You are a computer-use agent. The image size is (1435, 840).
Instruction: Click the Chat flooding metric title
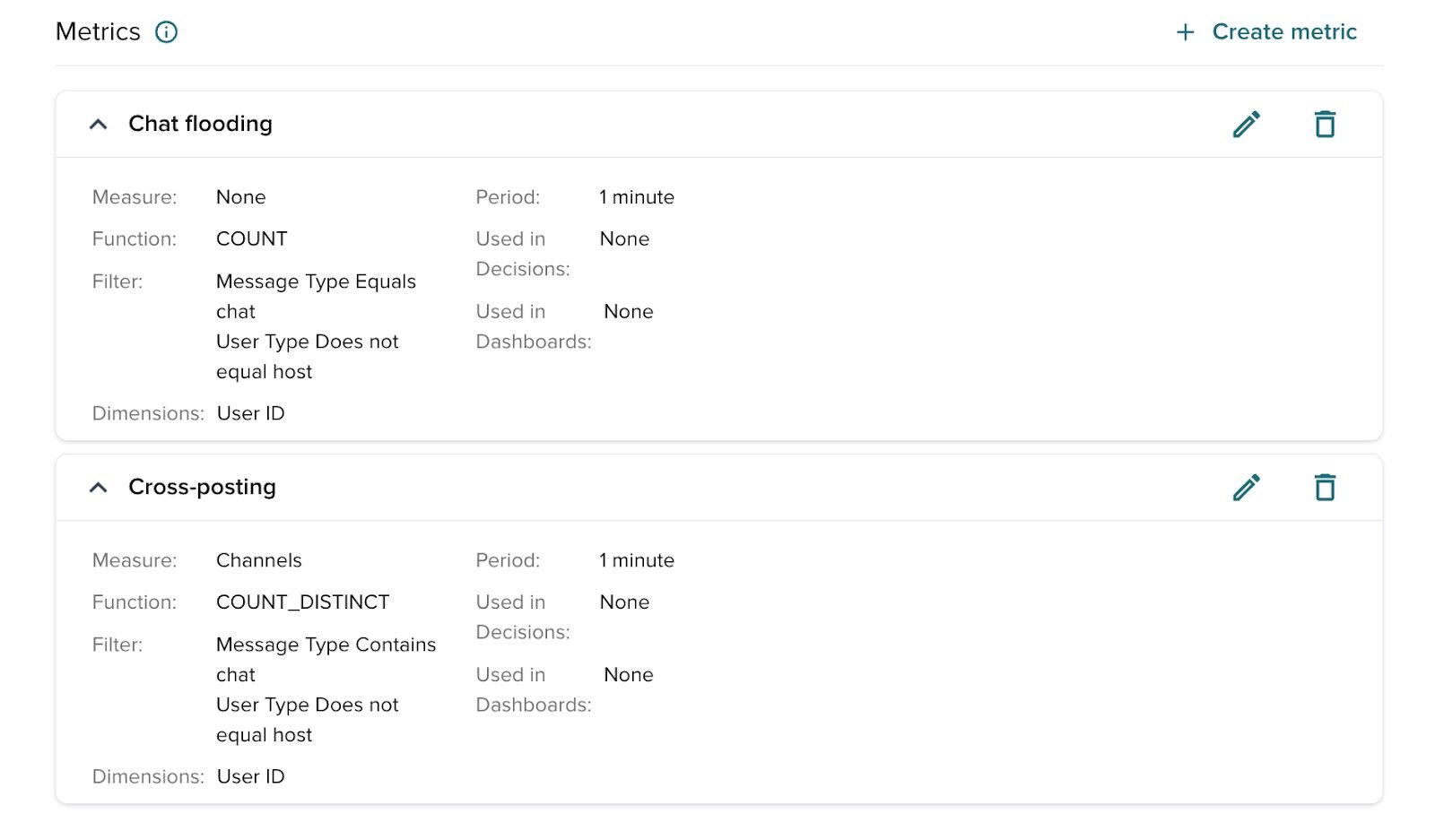coord(201,125)
